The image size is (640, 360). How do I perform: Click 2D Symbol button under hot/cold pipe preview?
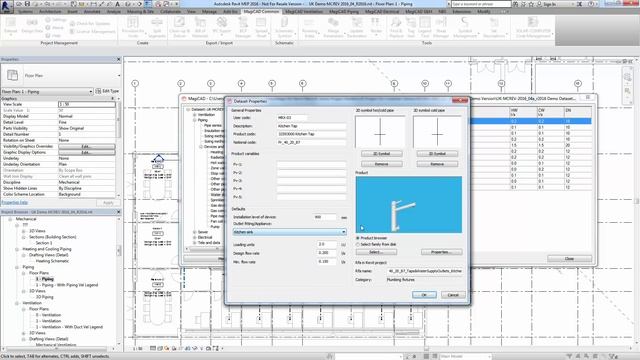(x=381, y=154)
